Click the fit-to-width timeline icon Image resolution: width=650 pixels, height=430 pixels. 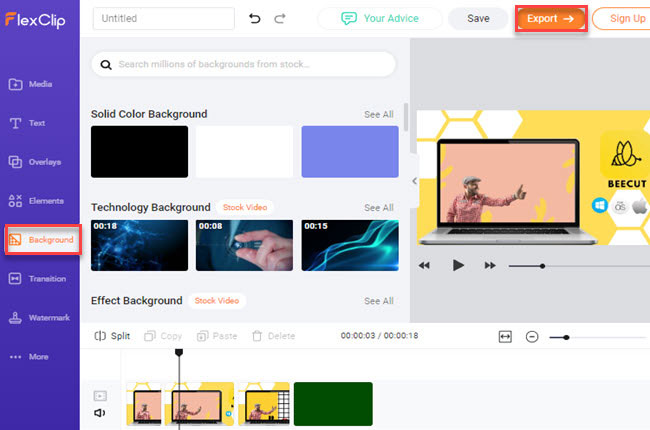tap(505, 337)
